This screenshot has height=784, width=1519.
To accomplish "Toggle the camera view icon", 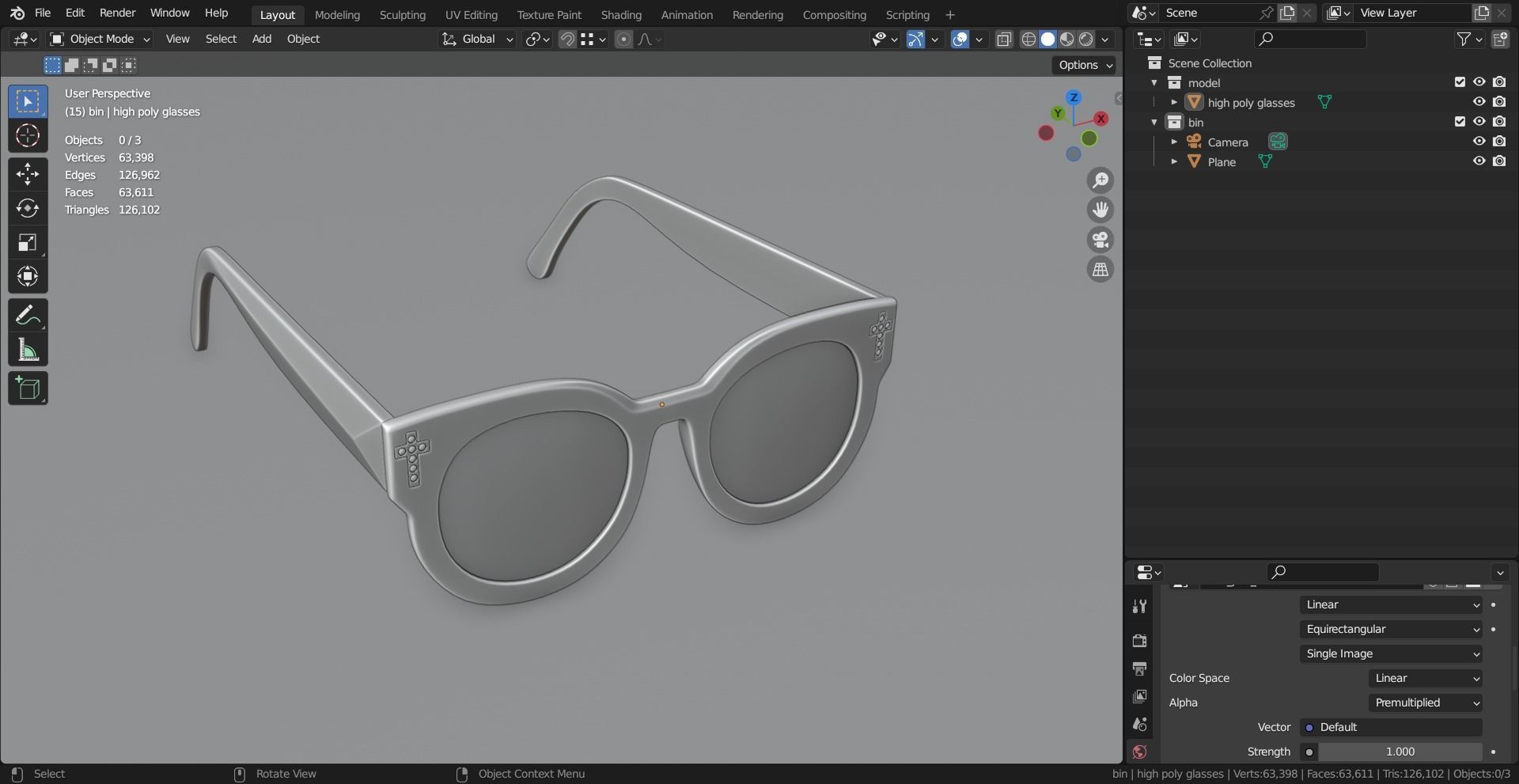I will point(1100,240).
